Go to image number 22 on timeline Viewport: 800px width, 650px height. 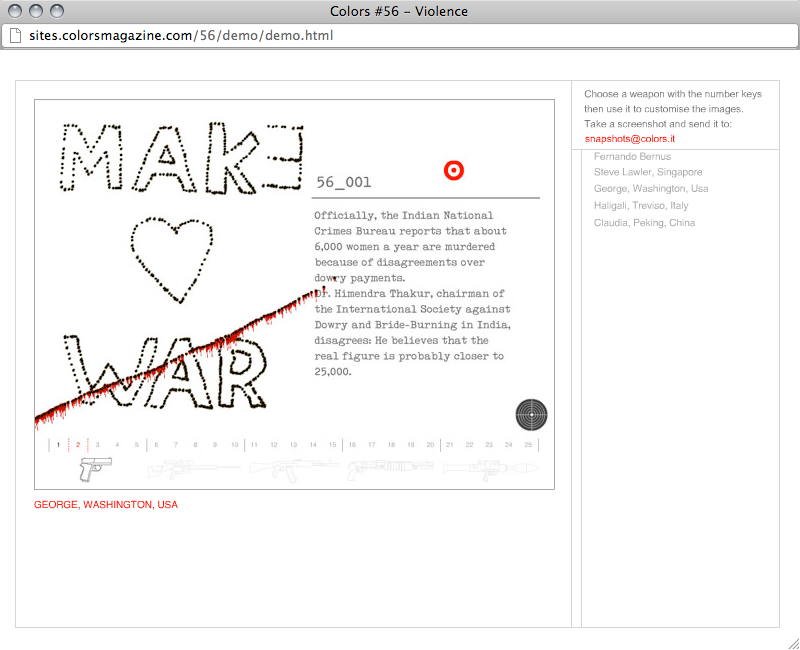(x=469, y=445)
